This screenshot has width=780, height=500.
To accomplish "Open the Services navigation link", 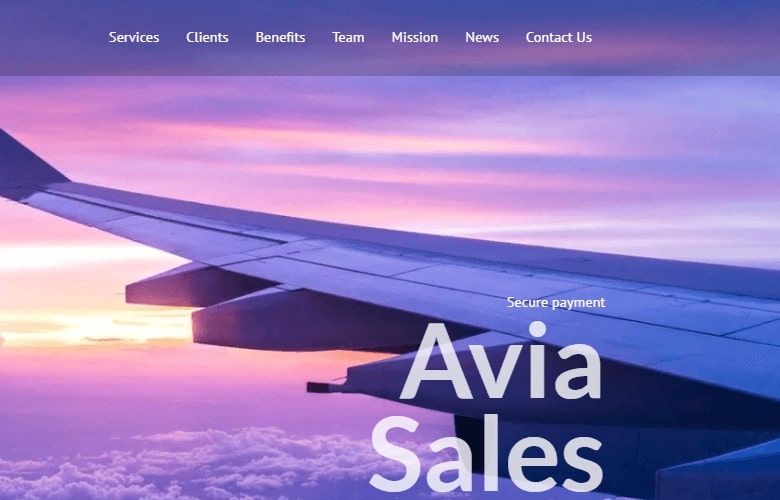I will [x=134, y=37].
